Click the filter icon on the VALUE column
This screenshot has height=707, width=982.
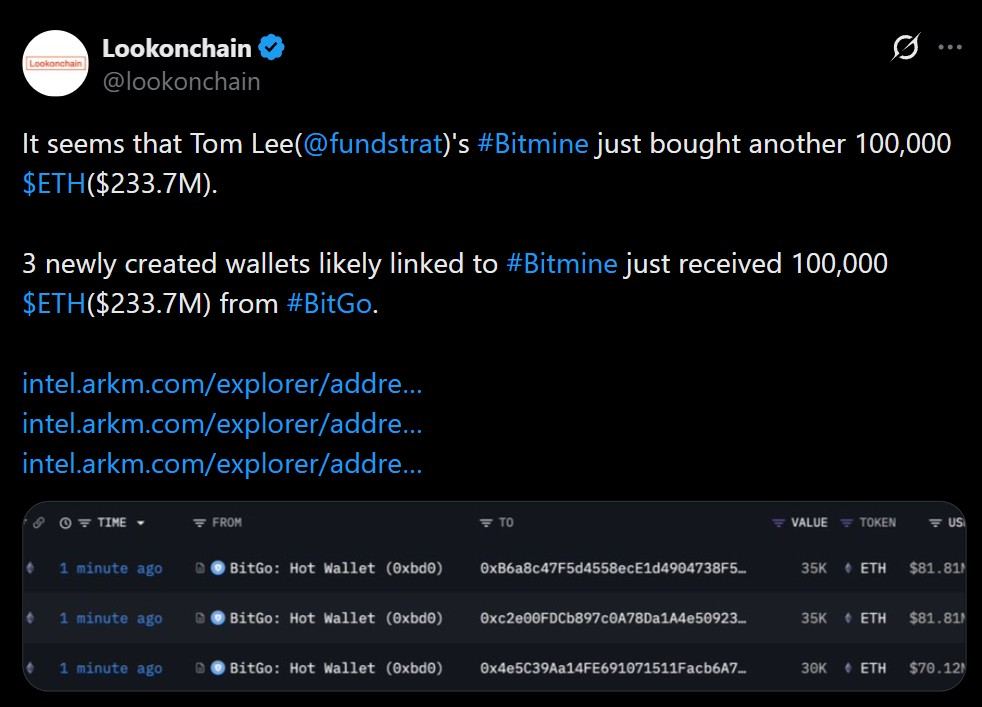[x=777, y=522]
